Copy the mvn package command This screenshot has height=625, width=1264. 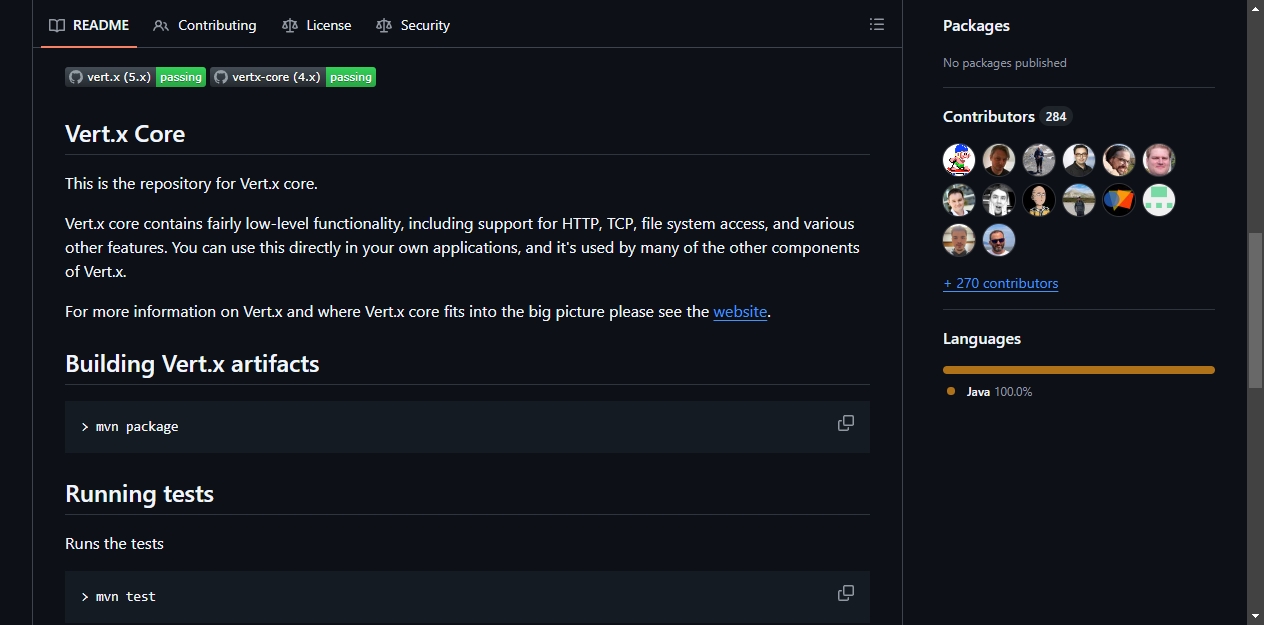[x=846, y=423]
